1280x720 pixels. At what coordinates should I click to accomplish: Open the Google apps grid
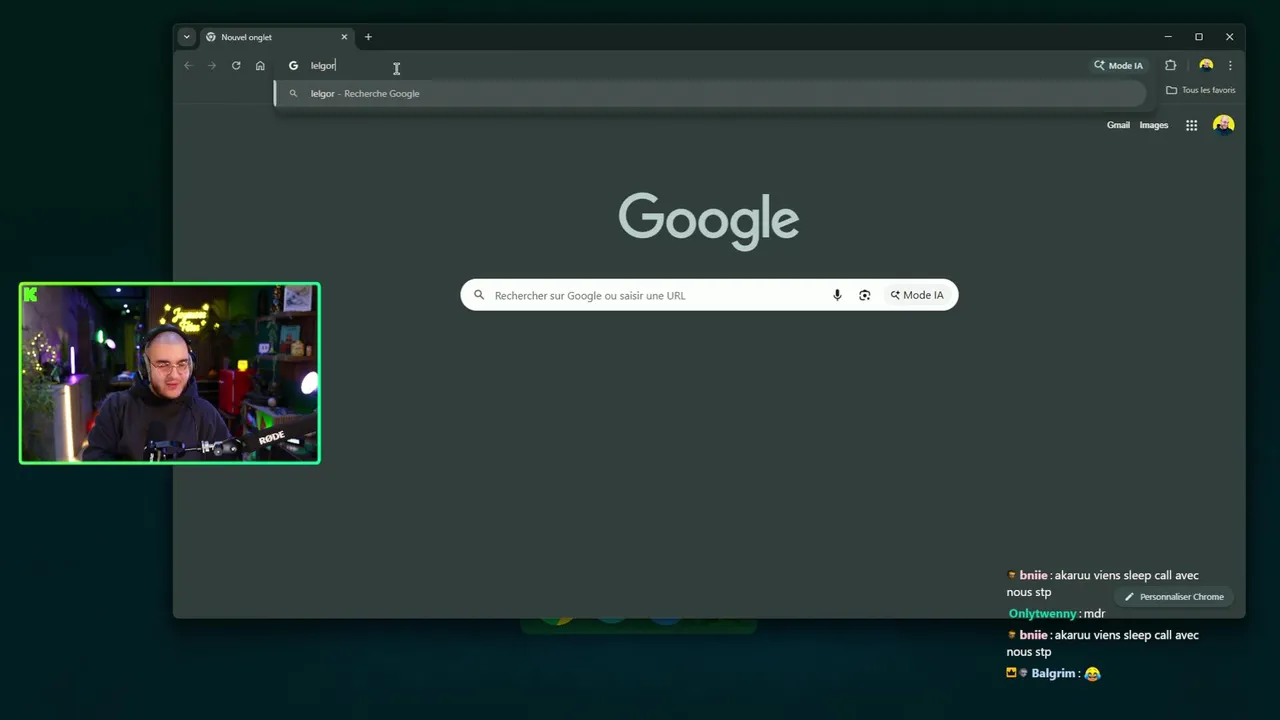[x=1191, y=125]
